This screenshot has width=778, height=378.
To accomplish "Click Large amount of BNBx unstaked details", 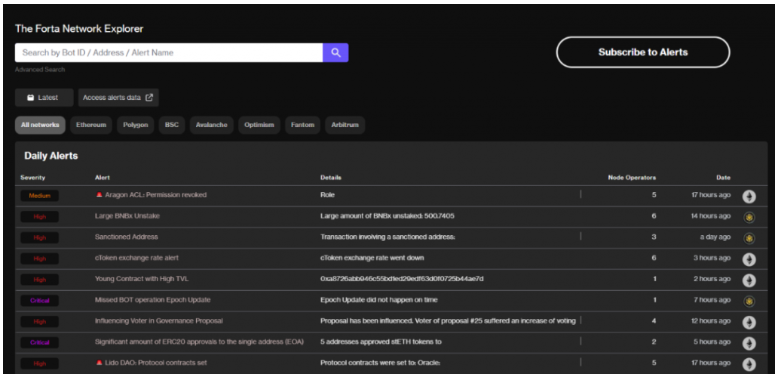I will click(387, 216).
